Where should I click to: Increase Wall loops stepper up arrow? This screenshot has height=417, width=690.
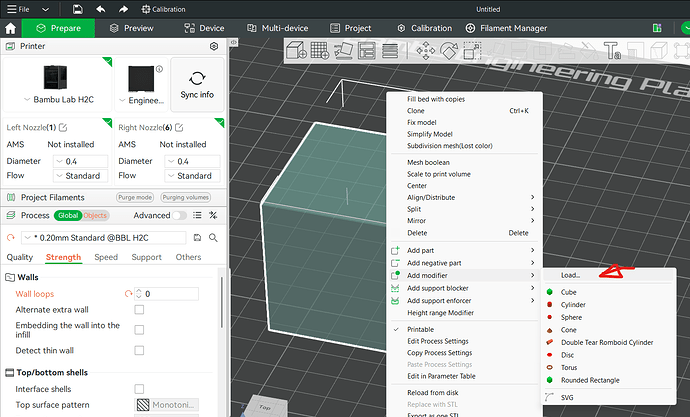(x=139, y=291)
